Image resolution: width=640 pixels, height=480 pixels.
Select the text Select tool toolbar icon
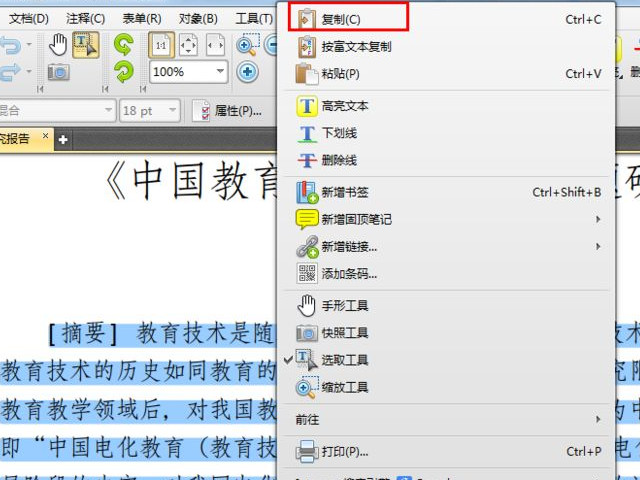(x=86, y=45)
